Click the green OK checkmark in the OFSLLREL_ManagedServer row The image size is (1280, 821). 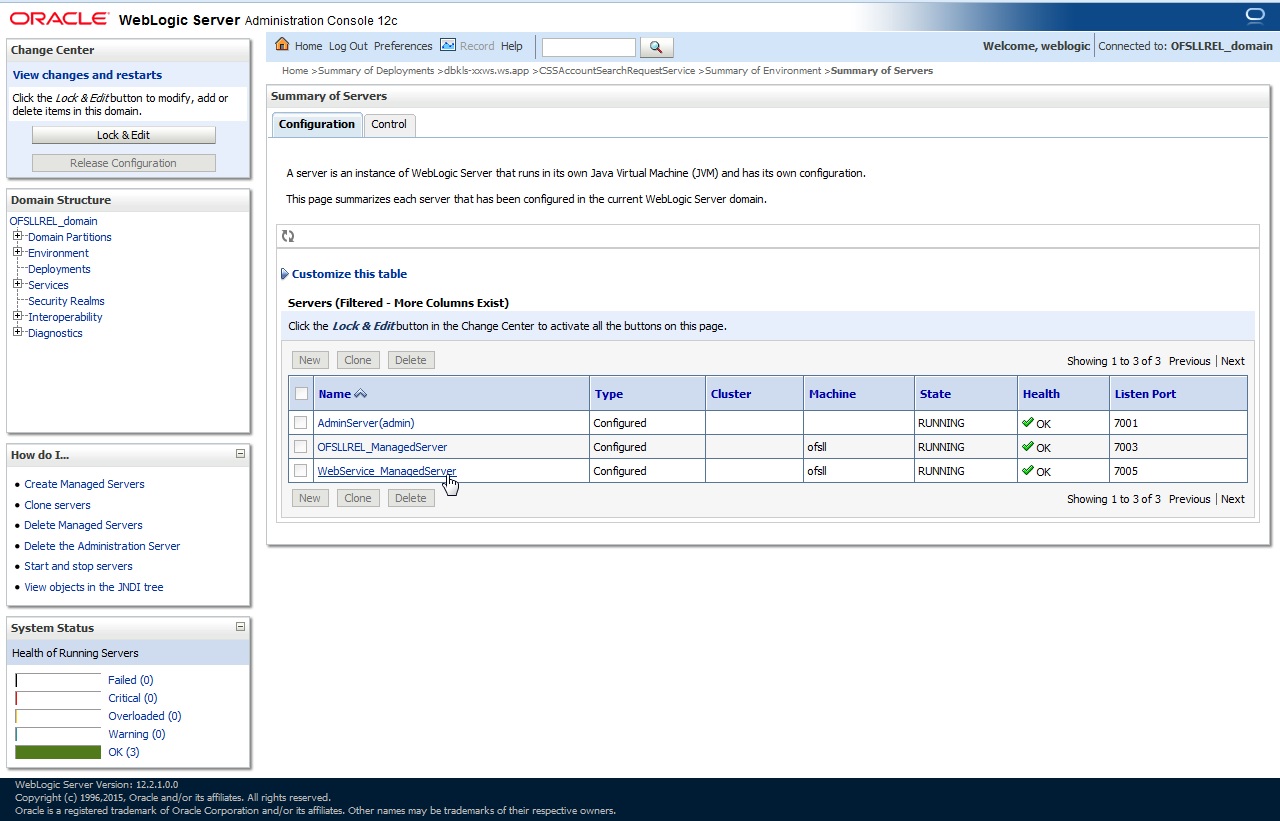coord(1028,446)
